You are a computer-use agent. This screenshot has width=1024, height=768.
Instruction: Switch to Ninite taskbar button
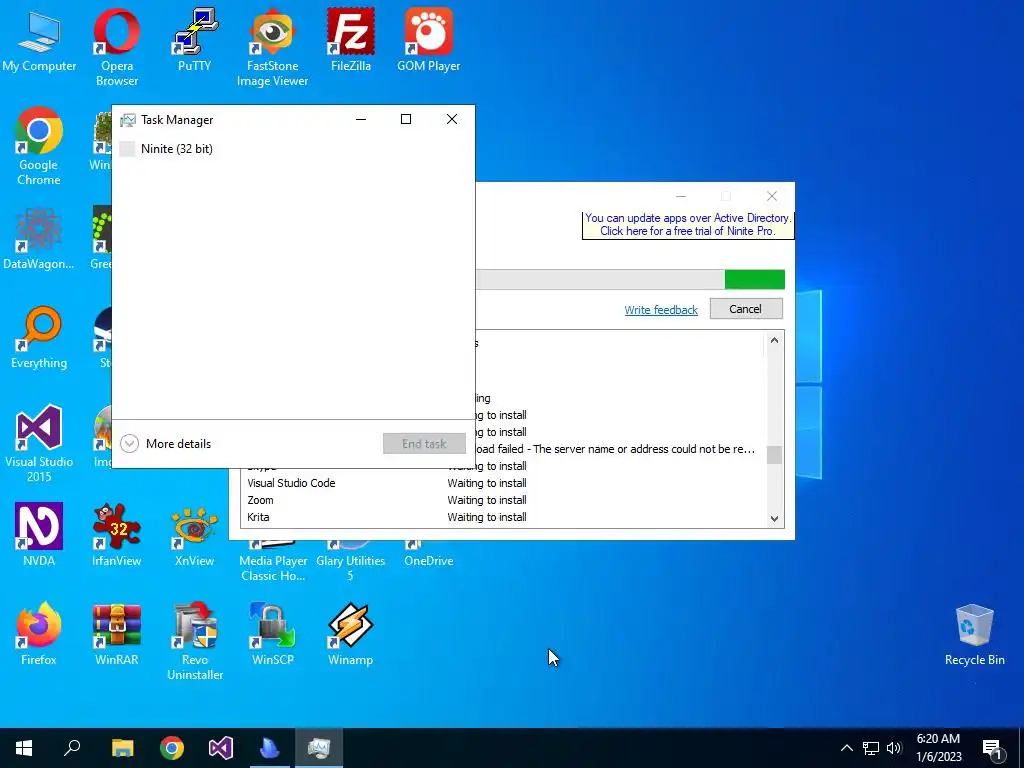pos(270,748)
